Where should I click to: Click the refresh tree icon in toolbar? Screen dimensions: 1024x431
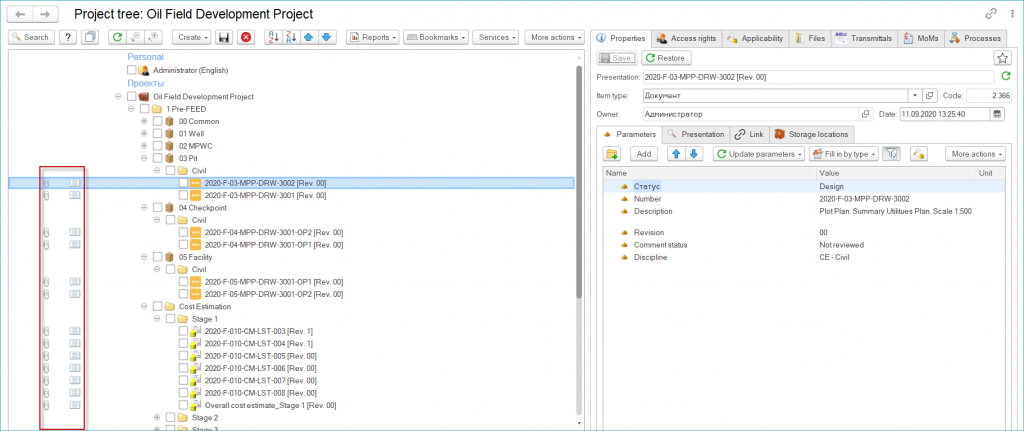[116, 37]
